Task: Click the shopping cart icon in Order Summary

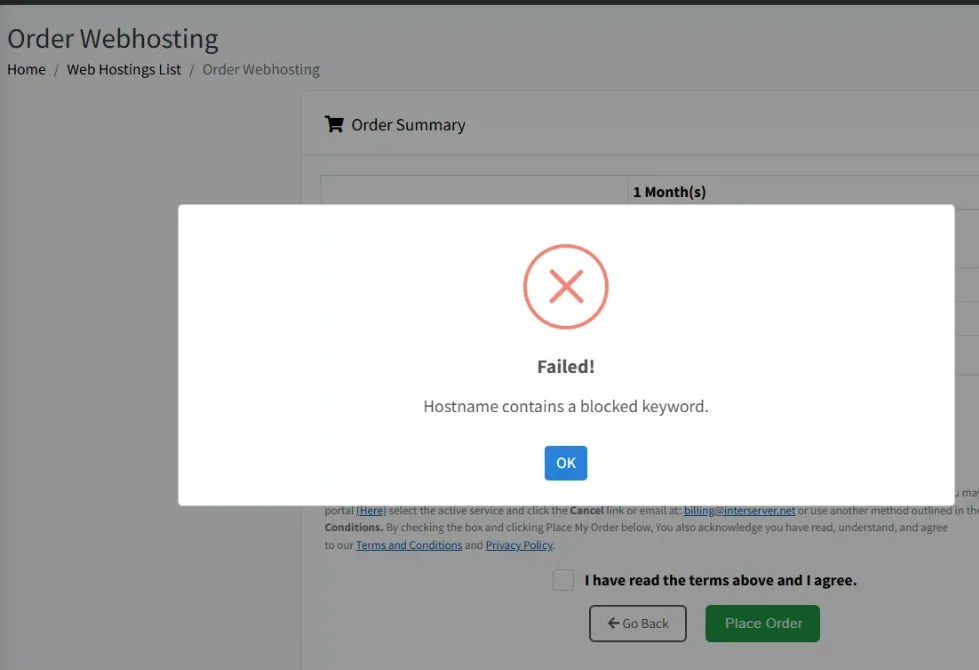Action: click(x=334, y=124)
